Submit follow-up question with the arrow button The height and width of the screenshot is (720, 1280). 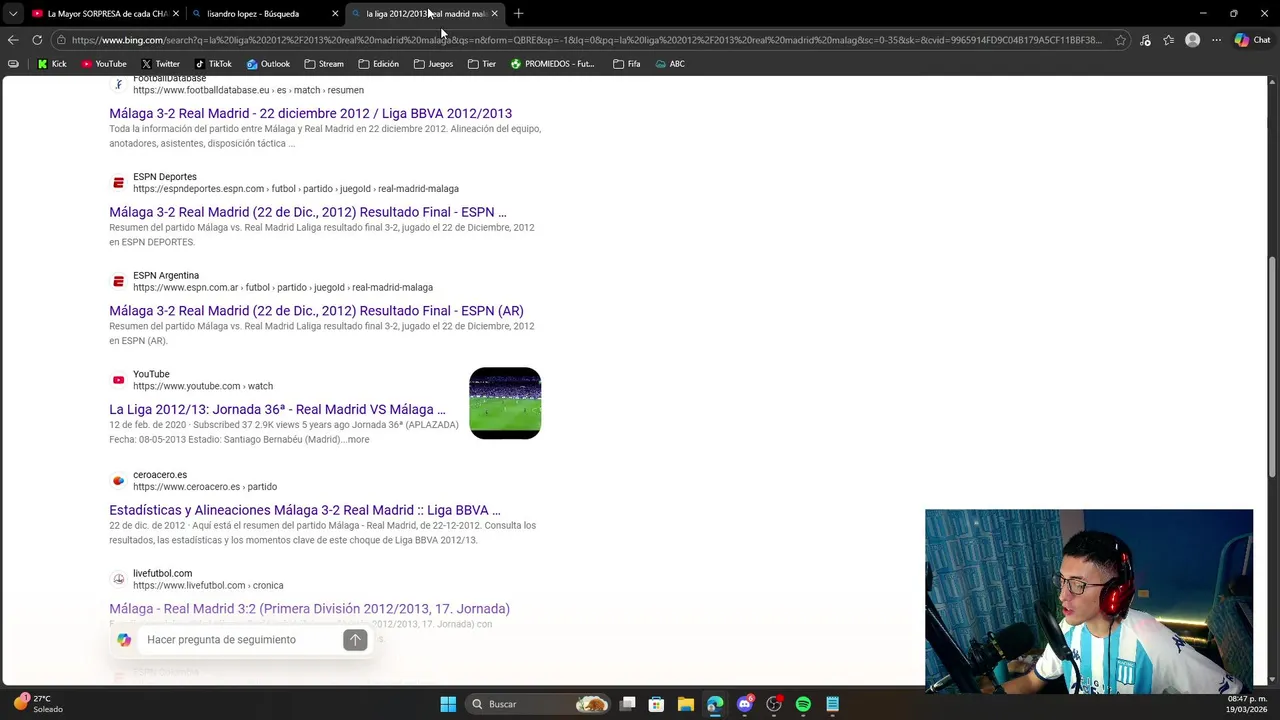click(355, 640)
